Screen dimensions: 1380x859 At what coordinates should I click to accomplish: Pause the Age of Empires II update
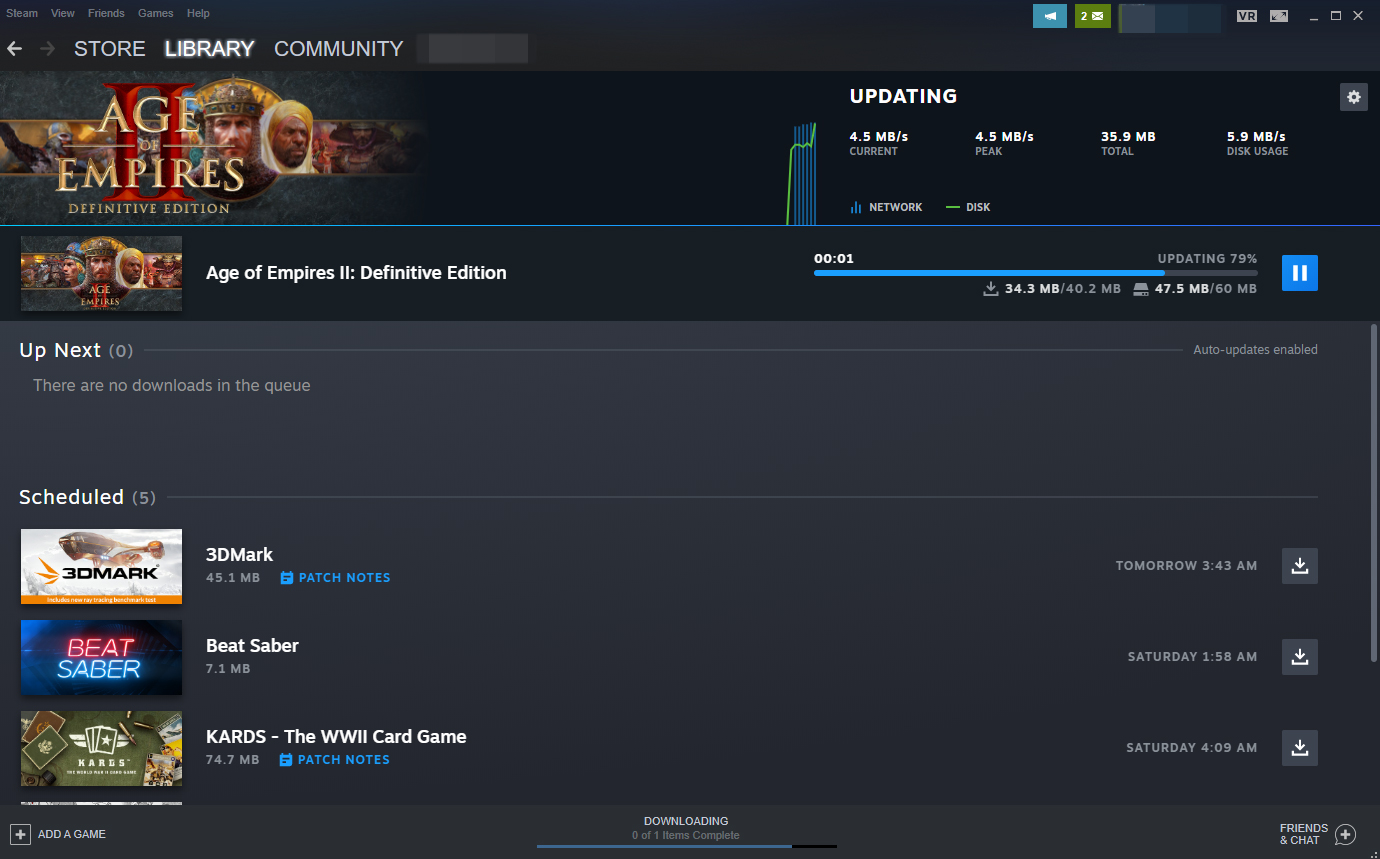[1299, 273]
